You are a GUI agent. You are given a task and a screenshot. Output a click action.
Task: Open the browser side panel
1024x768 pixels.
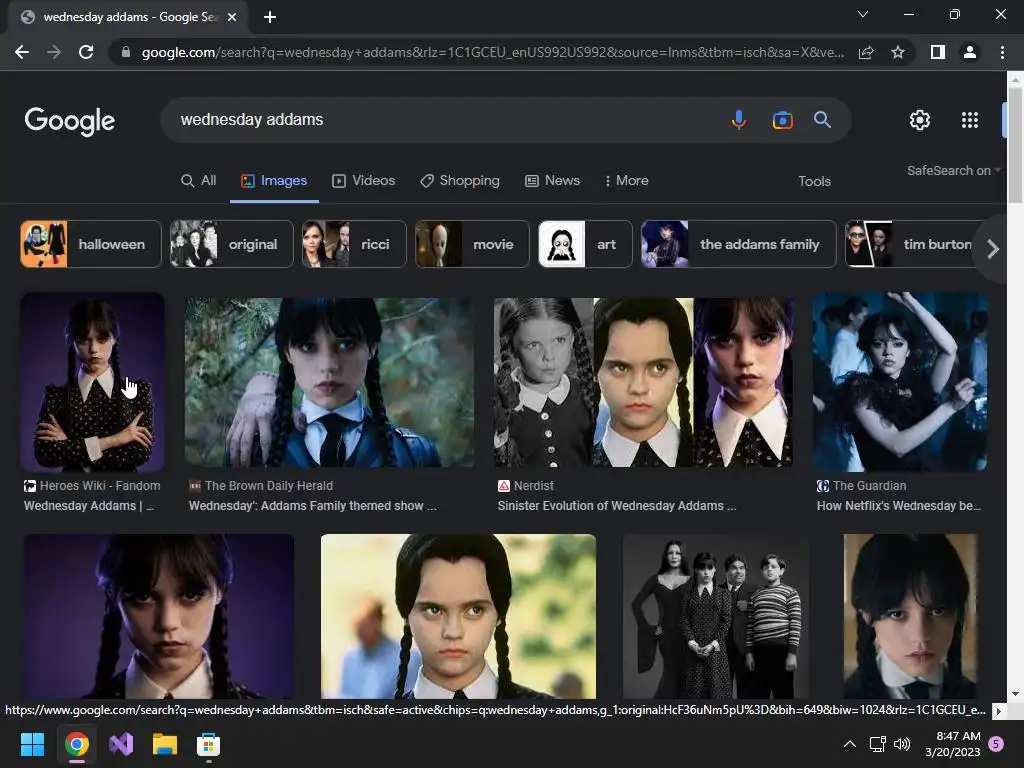(x=938, y=52)
